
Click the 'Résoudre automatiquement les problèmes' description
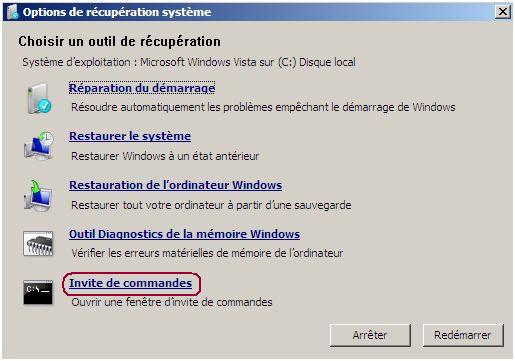[x=263, y=107]
